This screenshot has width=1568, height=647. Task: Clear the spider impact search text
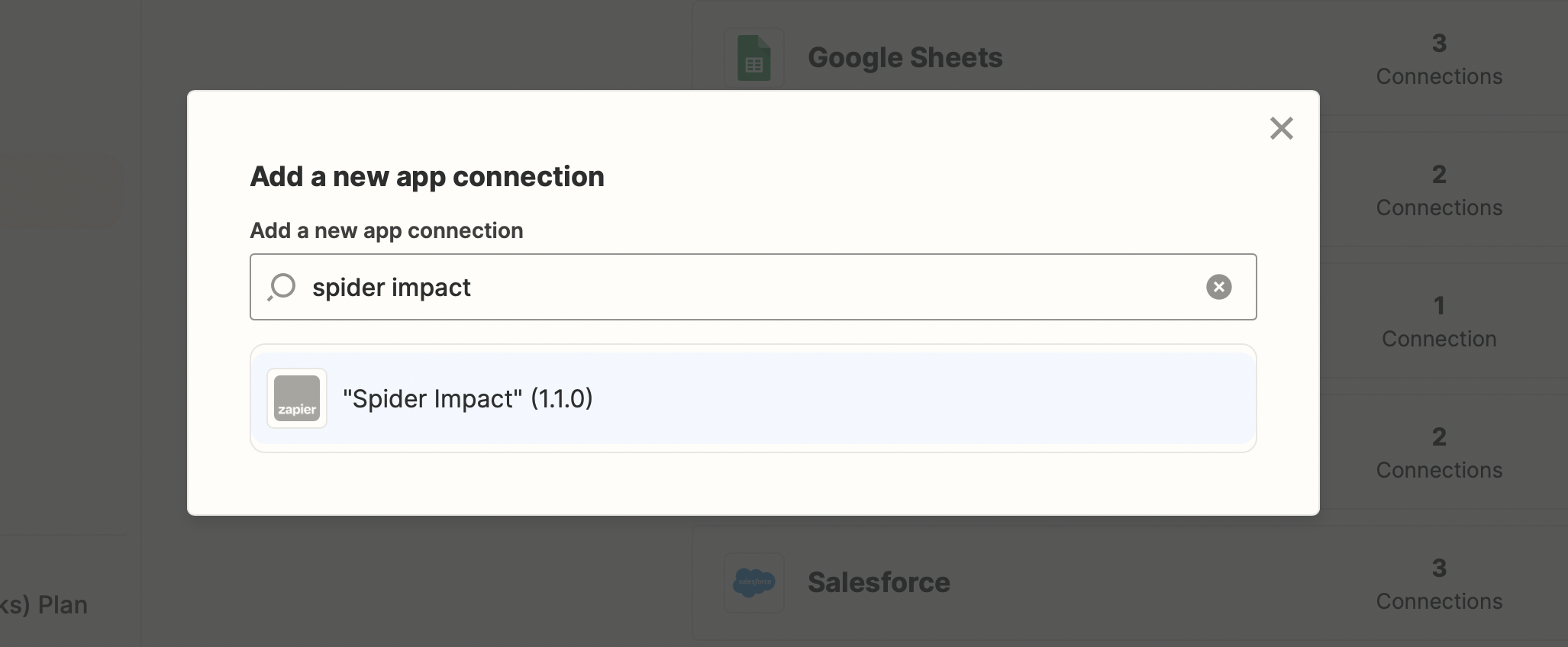click(1218, 287)
